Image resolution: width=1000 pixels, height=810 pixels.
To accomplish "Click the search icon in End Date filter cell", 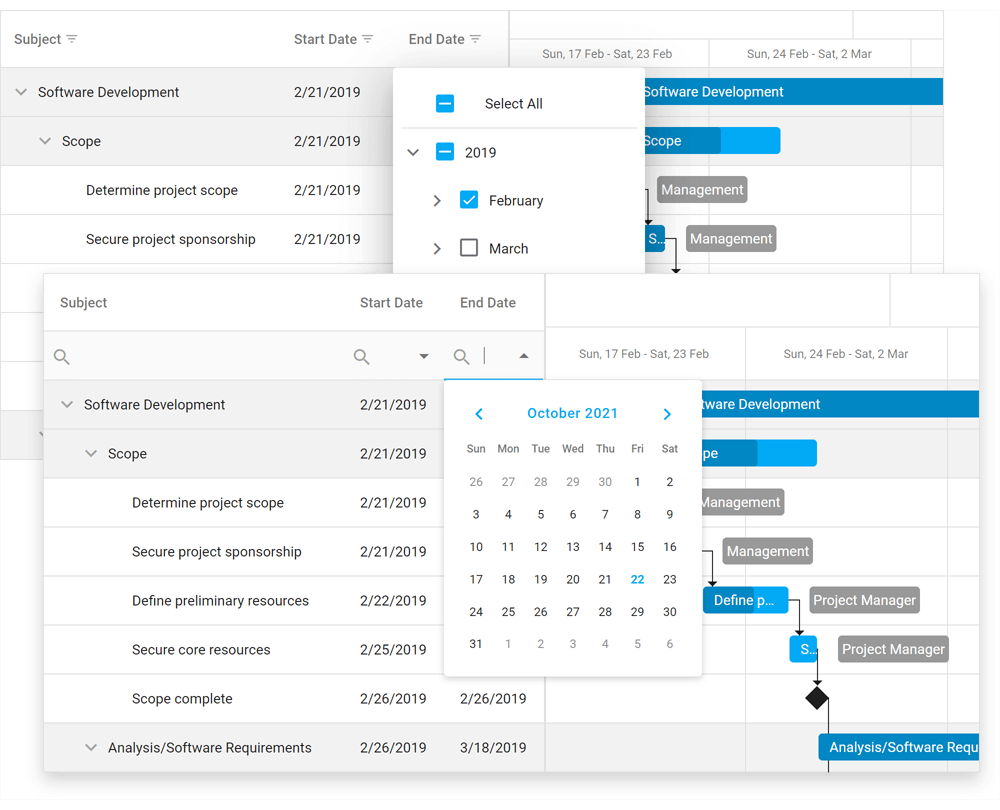I will 461,356.
